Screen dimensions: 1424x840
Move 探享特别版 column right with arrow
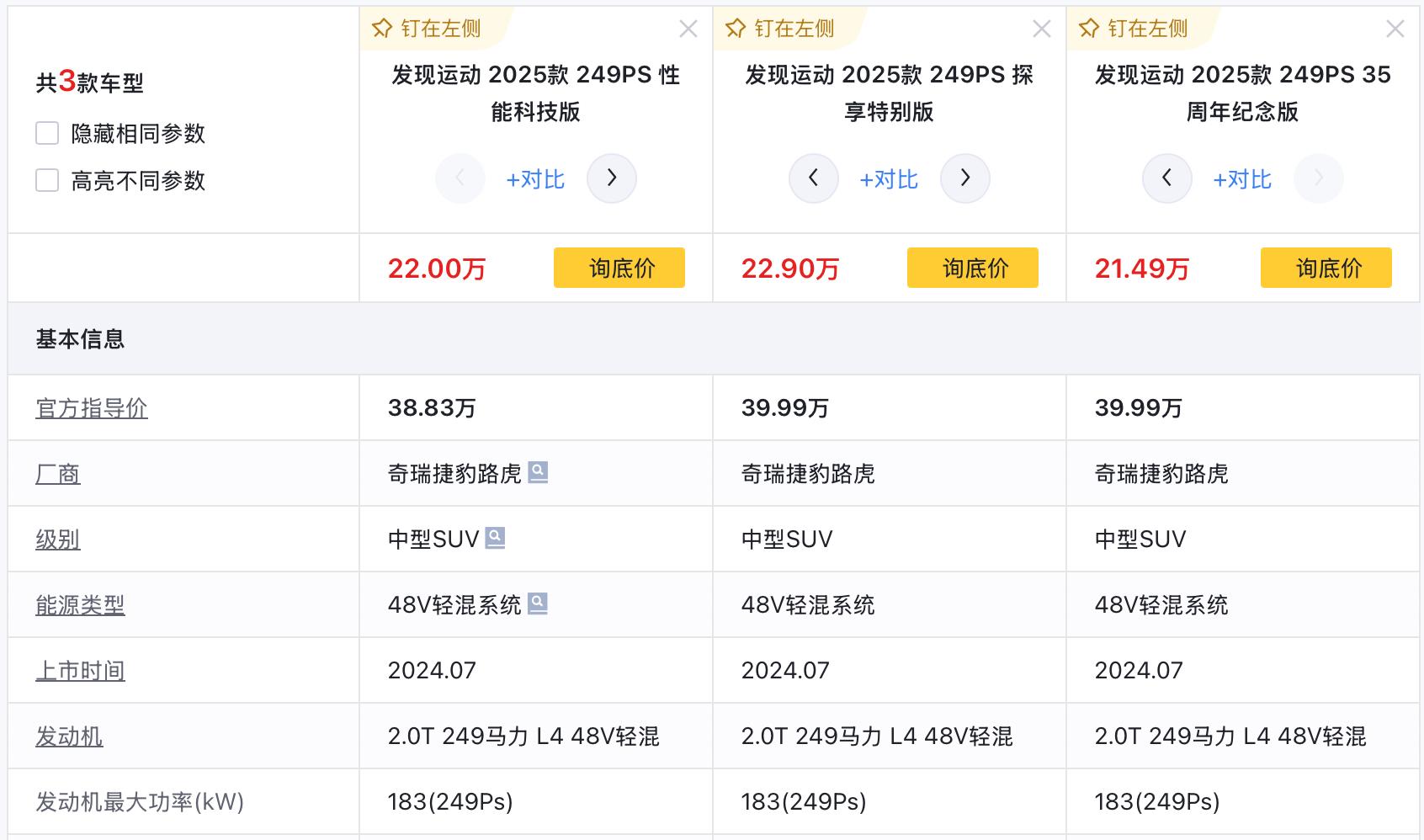964,178
